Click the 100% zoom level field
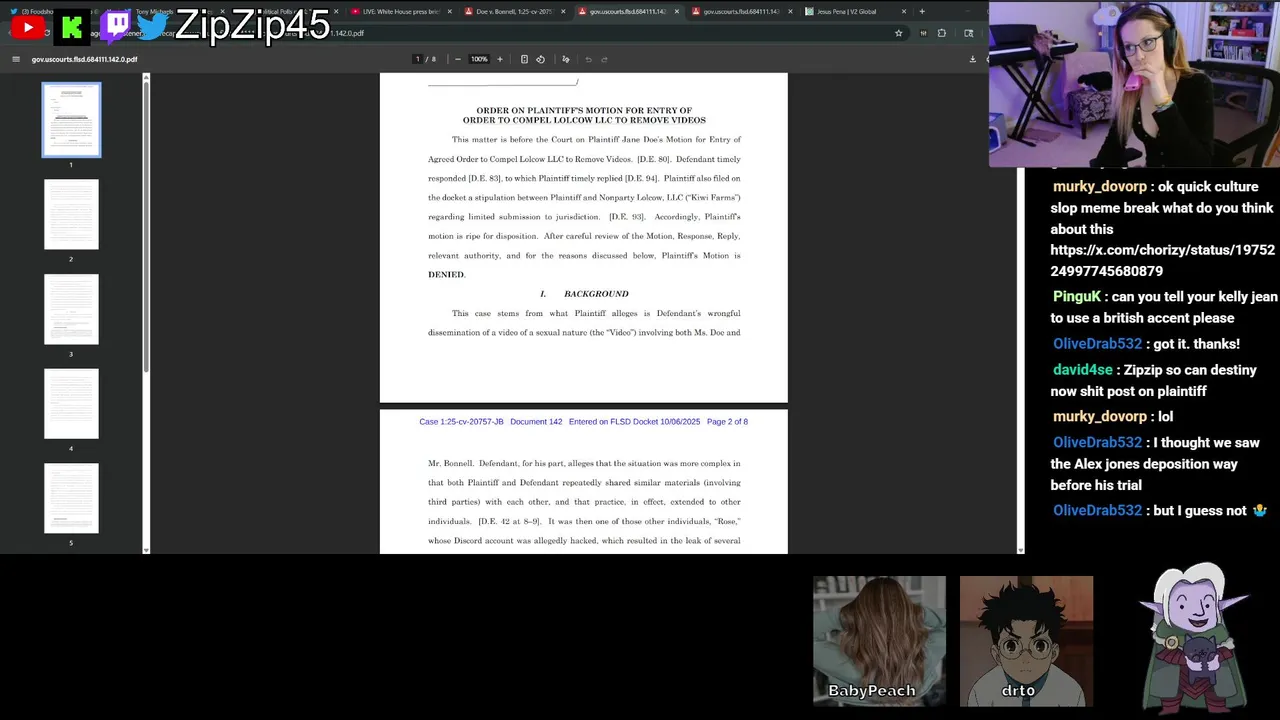 pos(479,59)
